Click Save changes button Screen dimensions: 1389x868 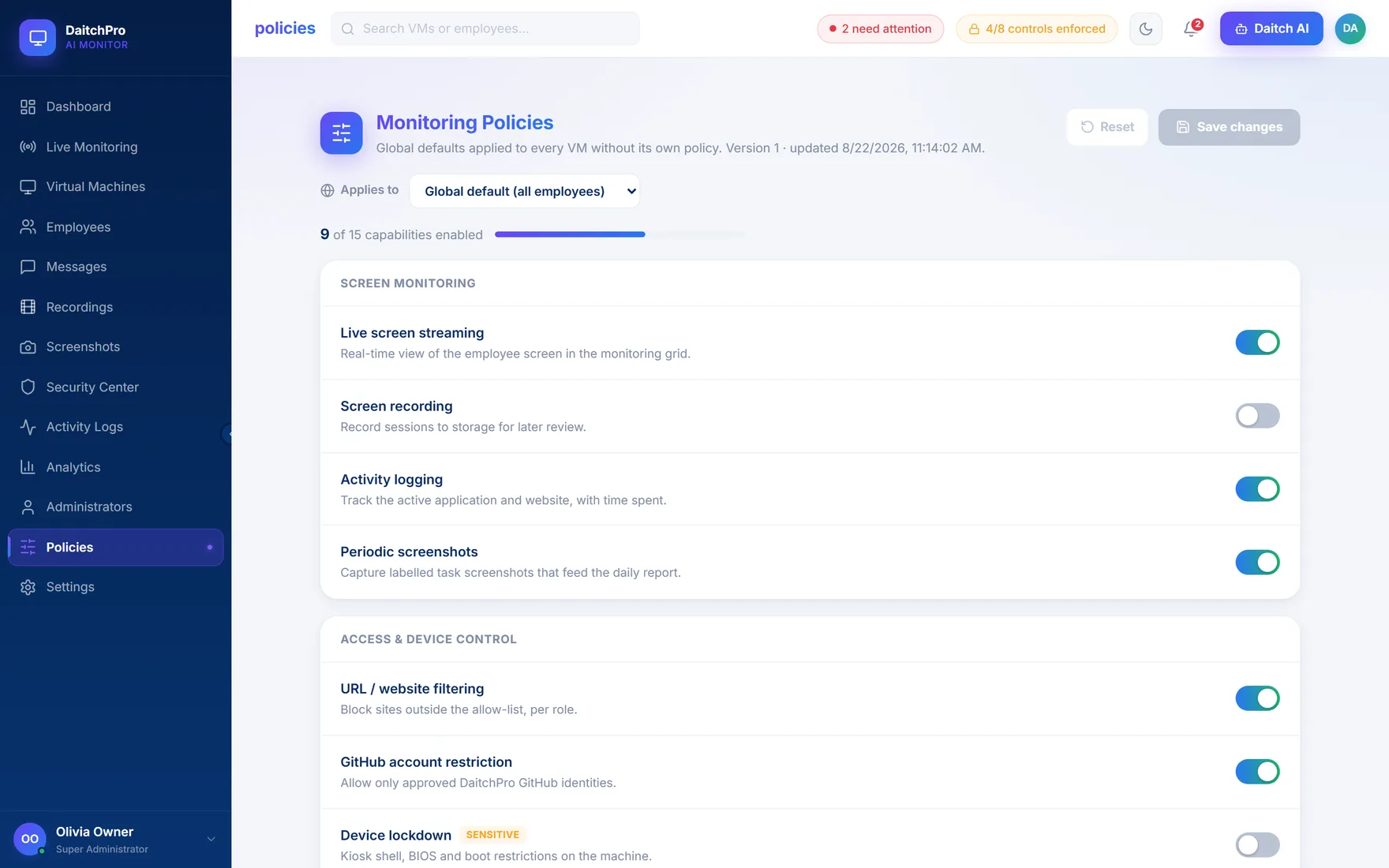click(x=1229, y=127)
